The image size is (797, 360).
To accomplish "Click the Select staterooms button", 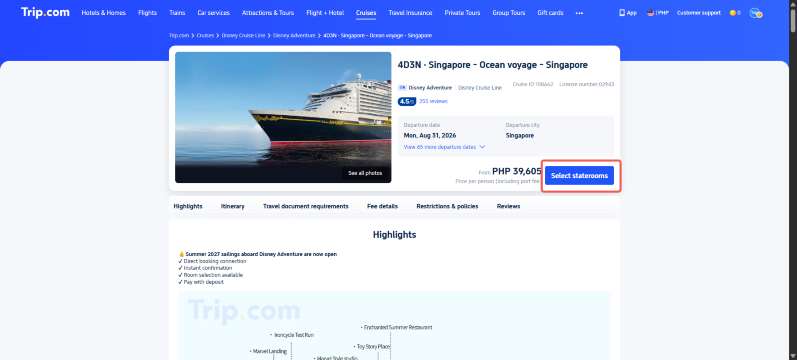I will pos(579,175).
